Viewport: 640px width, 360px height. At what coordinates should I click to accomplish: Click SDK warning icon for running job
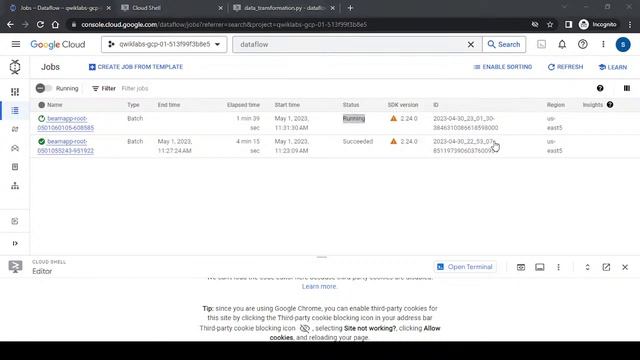click(x=393, y=118)
